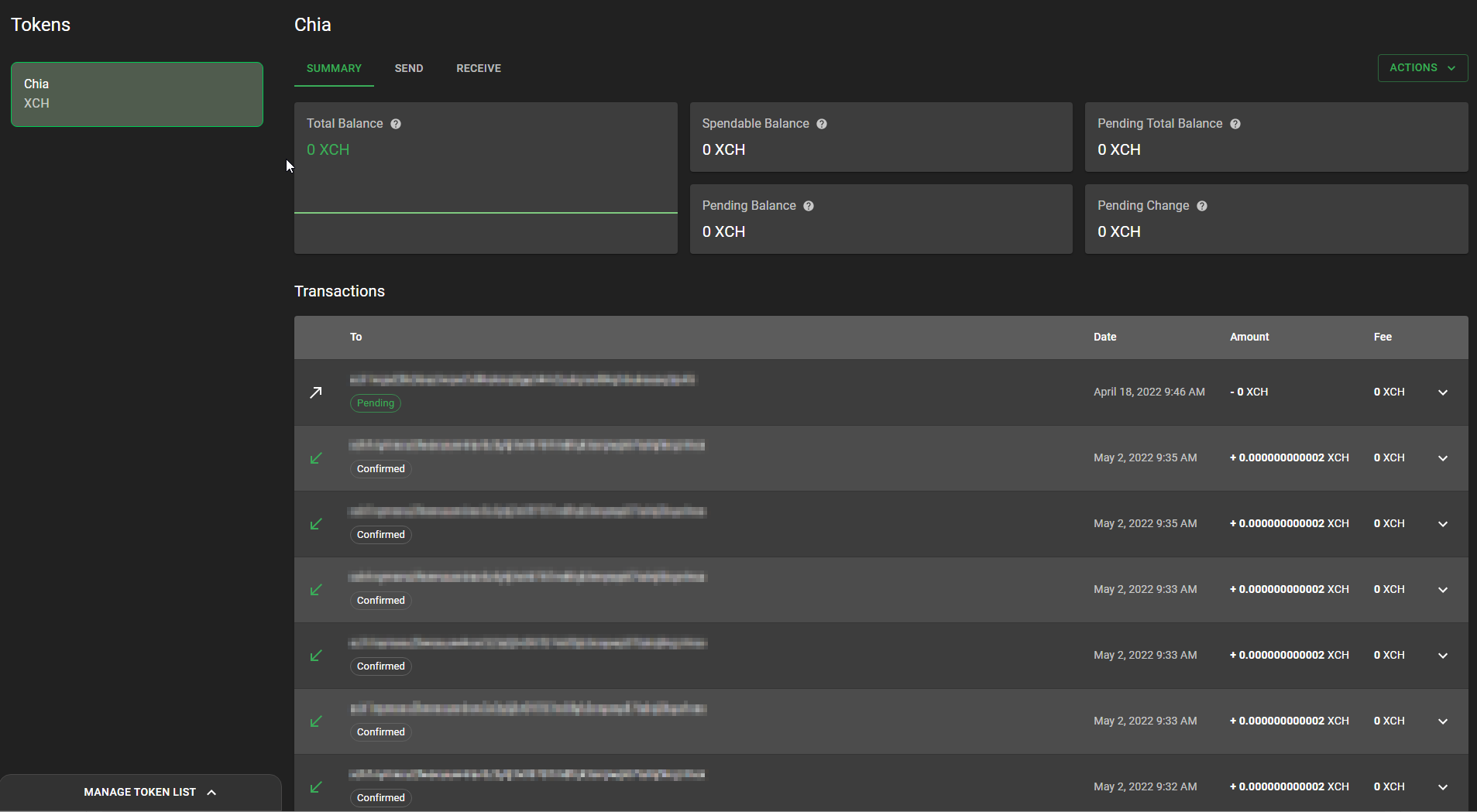1477x812 pixels.
Task: Click the help icon next to Total Balance
Action: [x=396, y=123]
